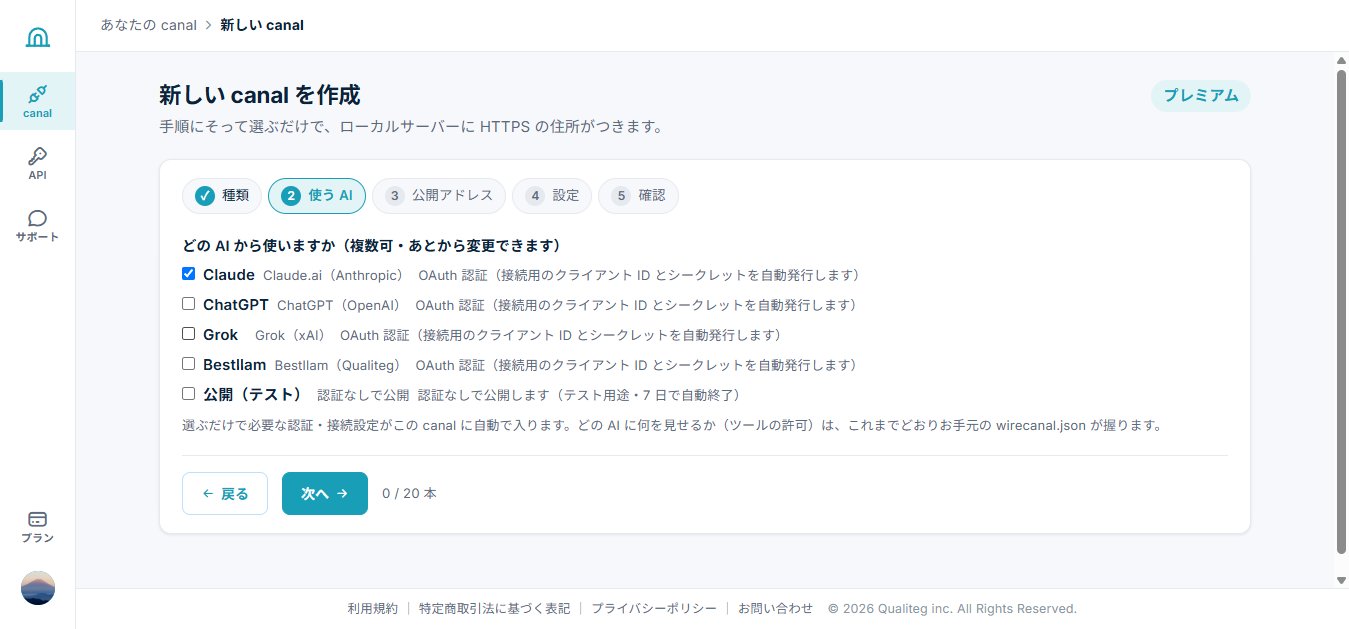Click the 0 / 20 本 counter
1349x629 pixels.
click(x=409, y=493)
